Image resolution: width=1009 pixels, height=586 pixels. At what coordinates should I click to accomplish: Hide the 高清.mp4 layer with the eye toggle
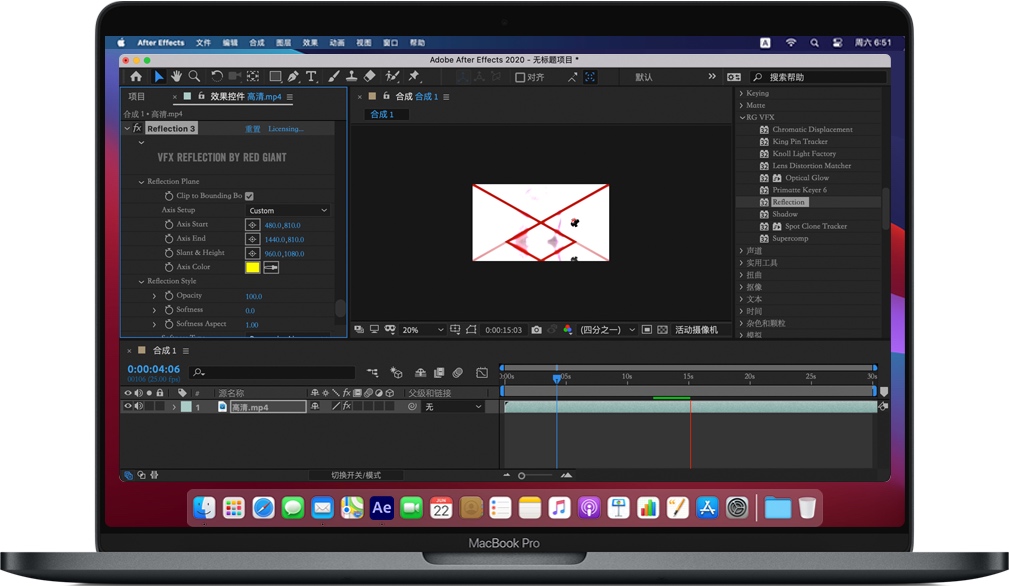point(127,406)
